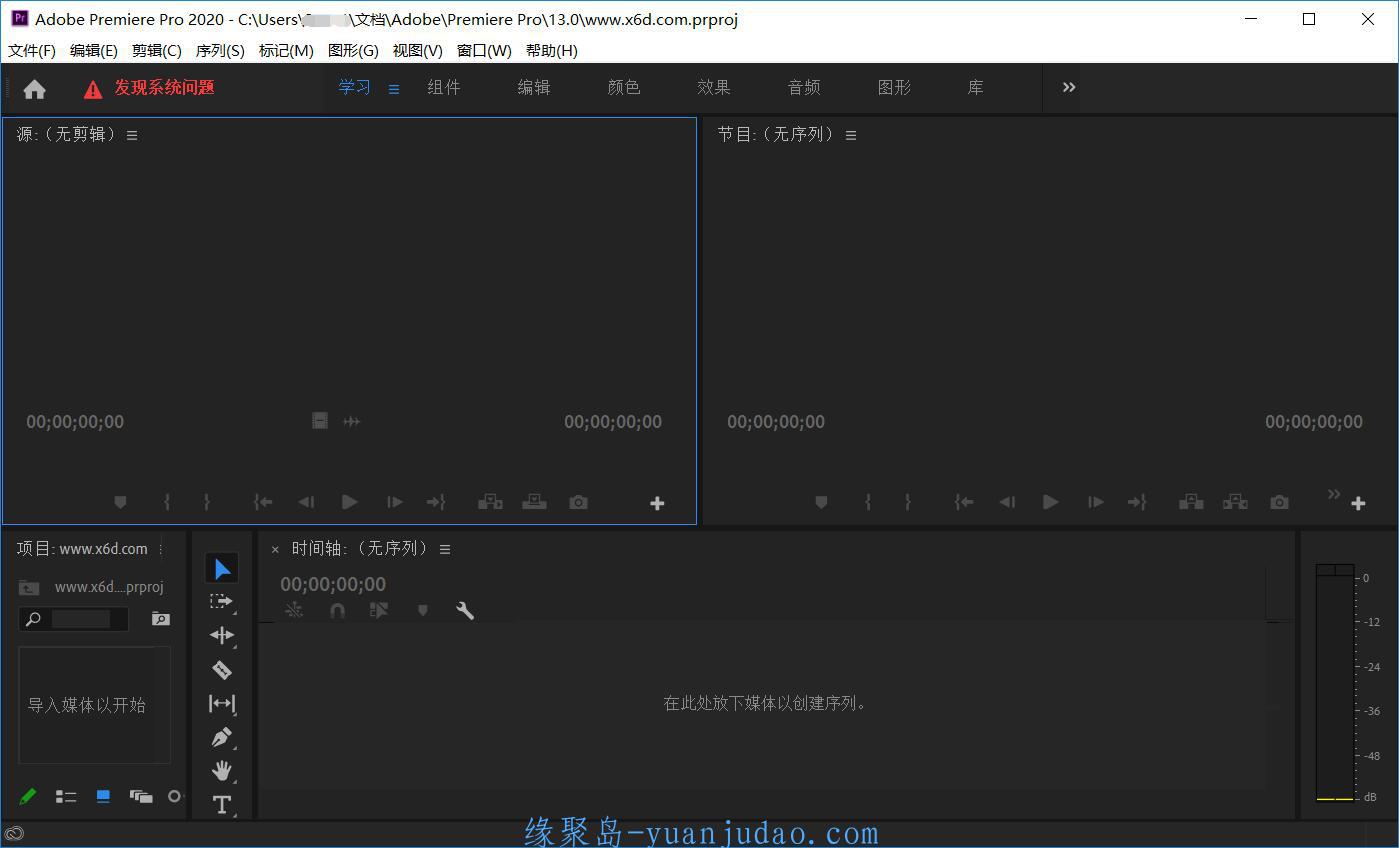Switch to 编辑 workspace tab
The image size is (1399, 848).
pyautogui.click(x=534, y=88)
